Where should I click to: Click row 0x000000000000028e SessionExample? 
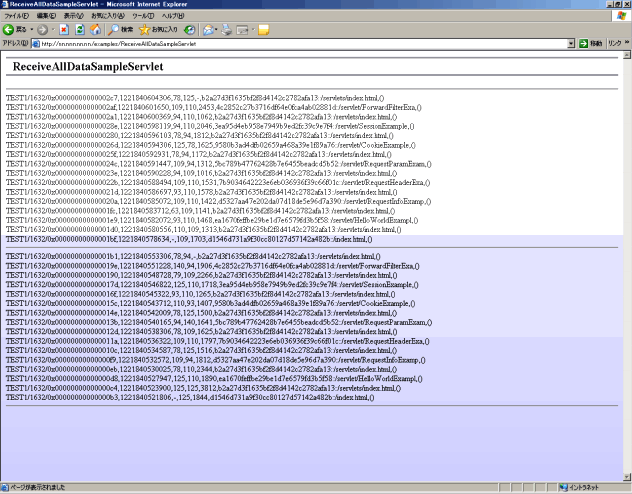pos(210,126)
